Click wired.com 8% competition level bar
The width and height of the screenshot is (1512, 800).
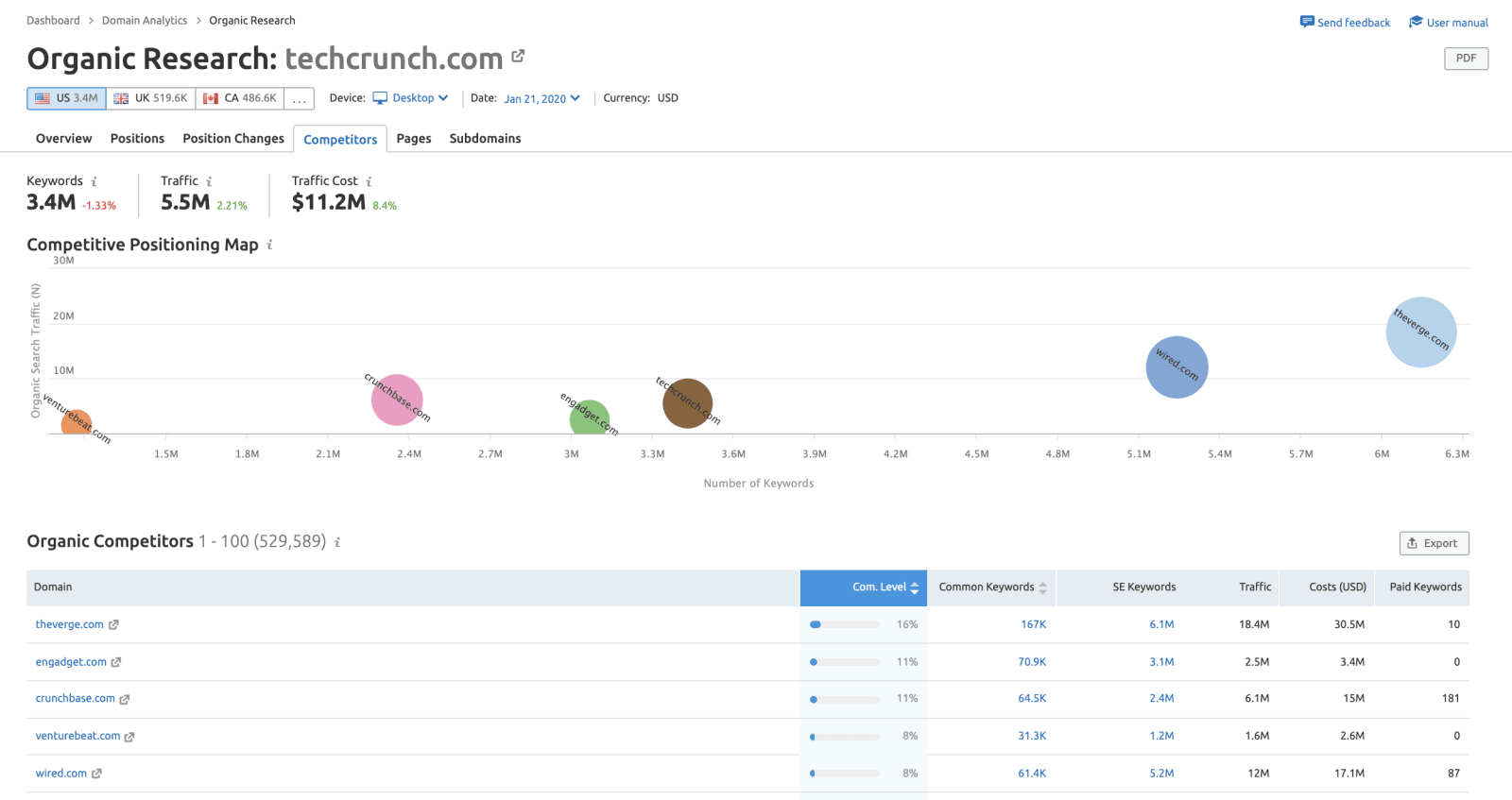click(845, 774)
